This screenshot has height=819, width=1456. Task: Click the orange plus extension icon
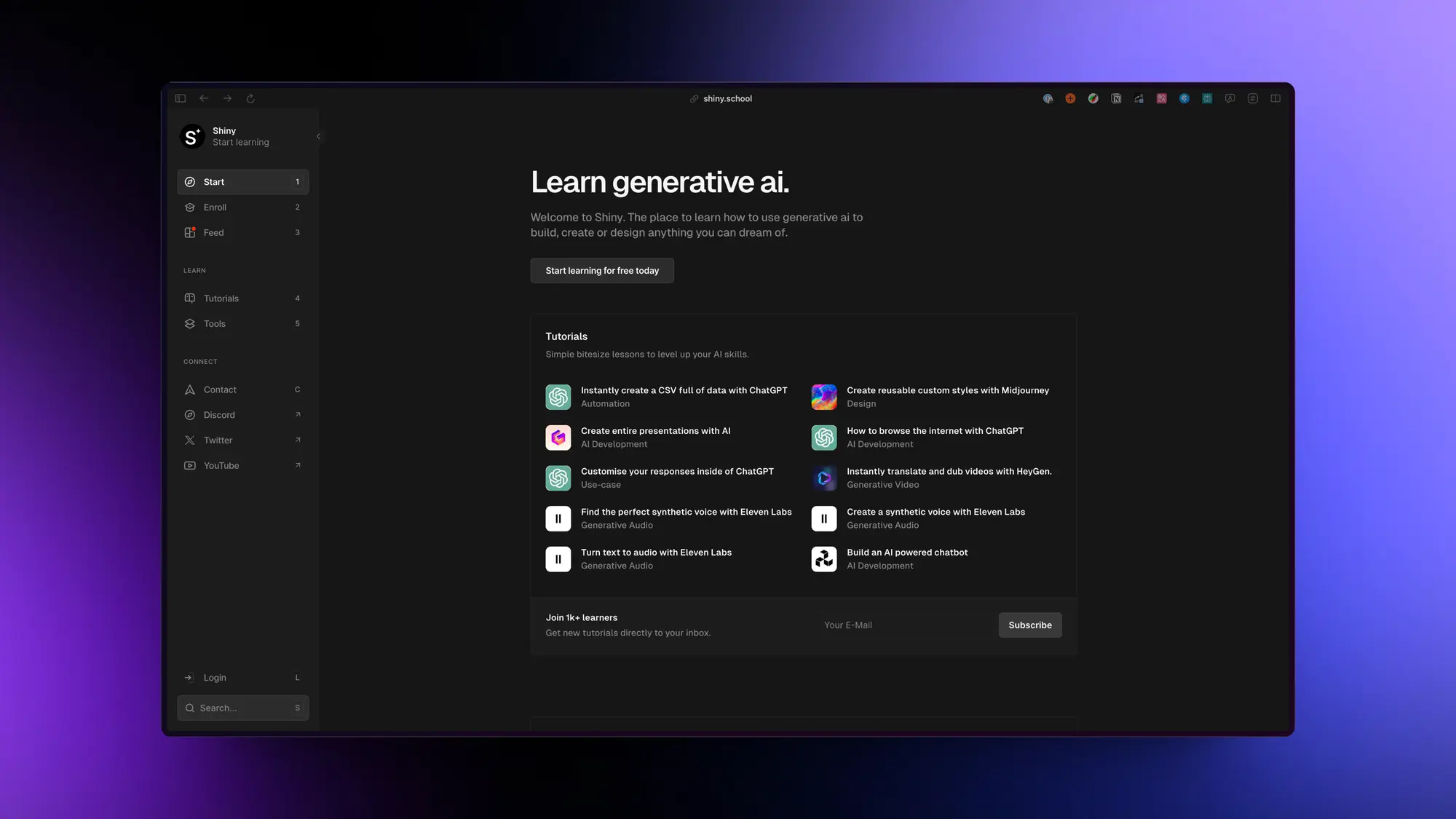tap(1070, 99)
